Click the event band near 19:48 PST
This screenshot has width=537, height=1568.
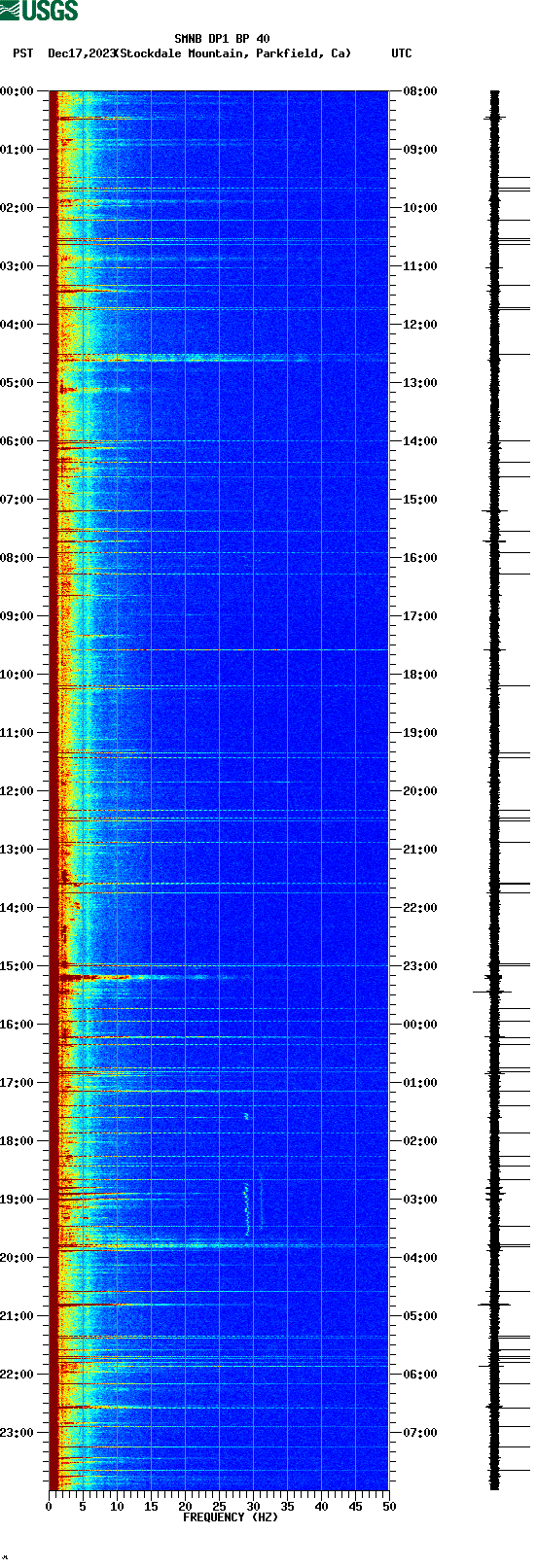(185, 1245)
